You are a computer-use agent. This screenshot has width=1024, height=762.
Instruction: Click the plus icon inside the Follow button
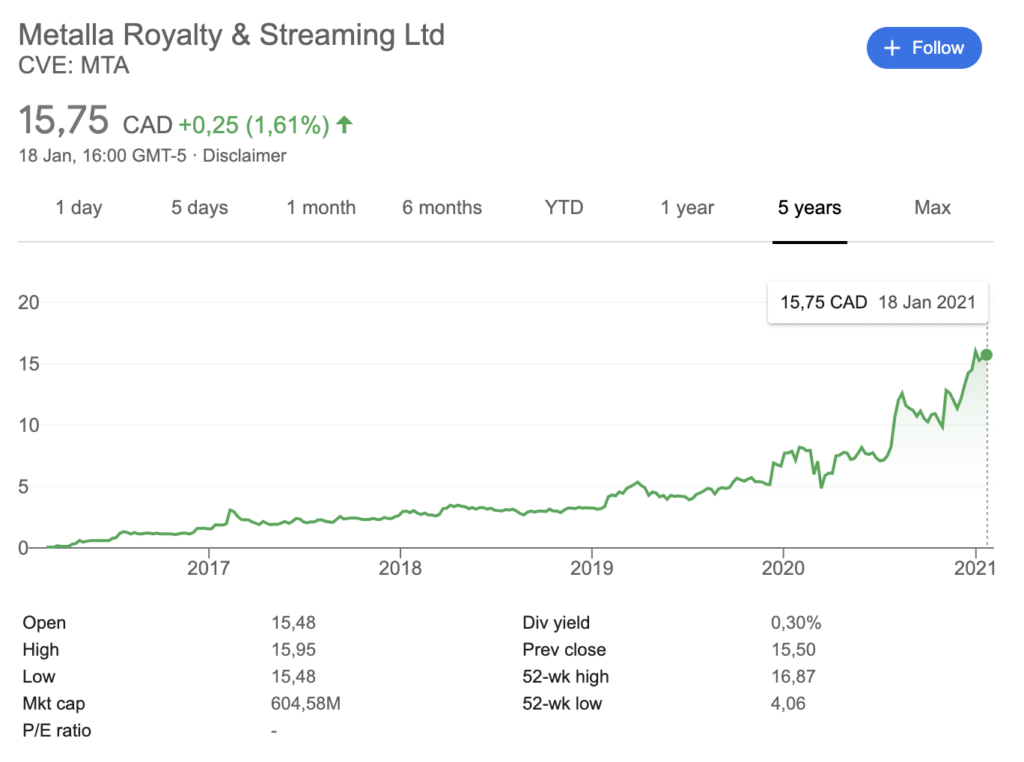[890, 47]
